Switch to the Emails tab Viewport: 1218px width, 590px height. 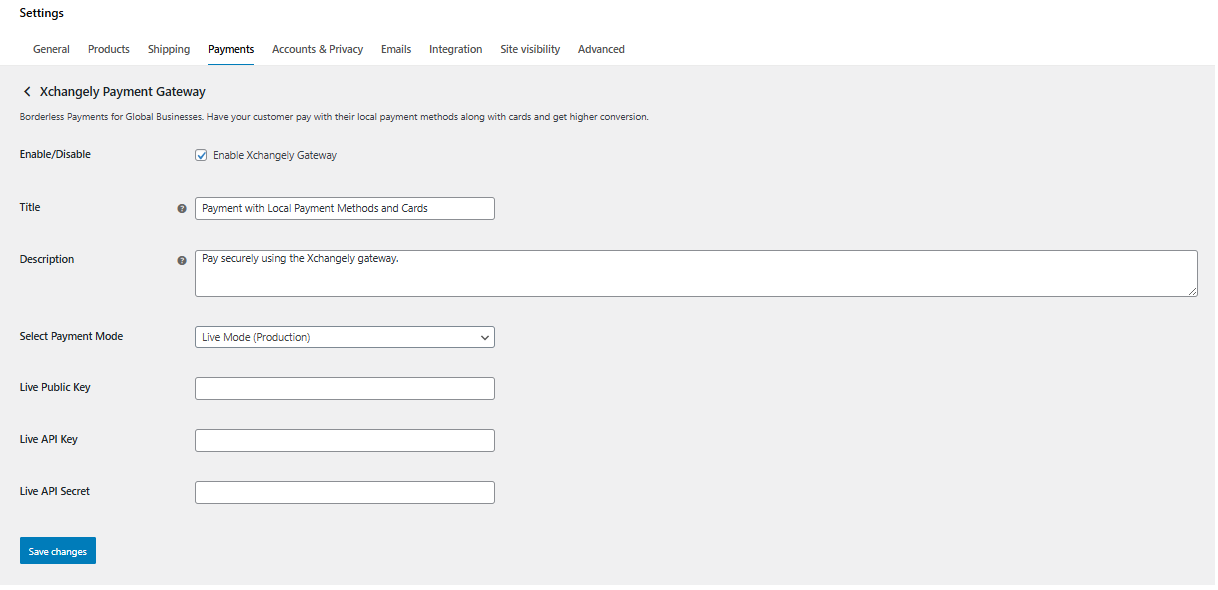(396, 49)
